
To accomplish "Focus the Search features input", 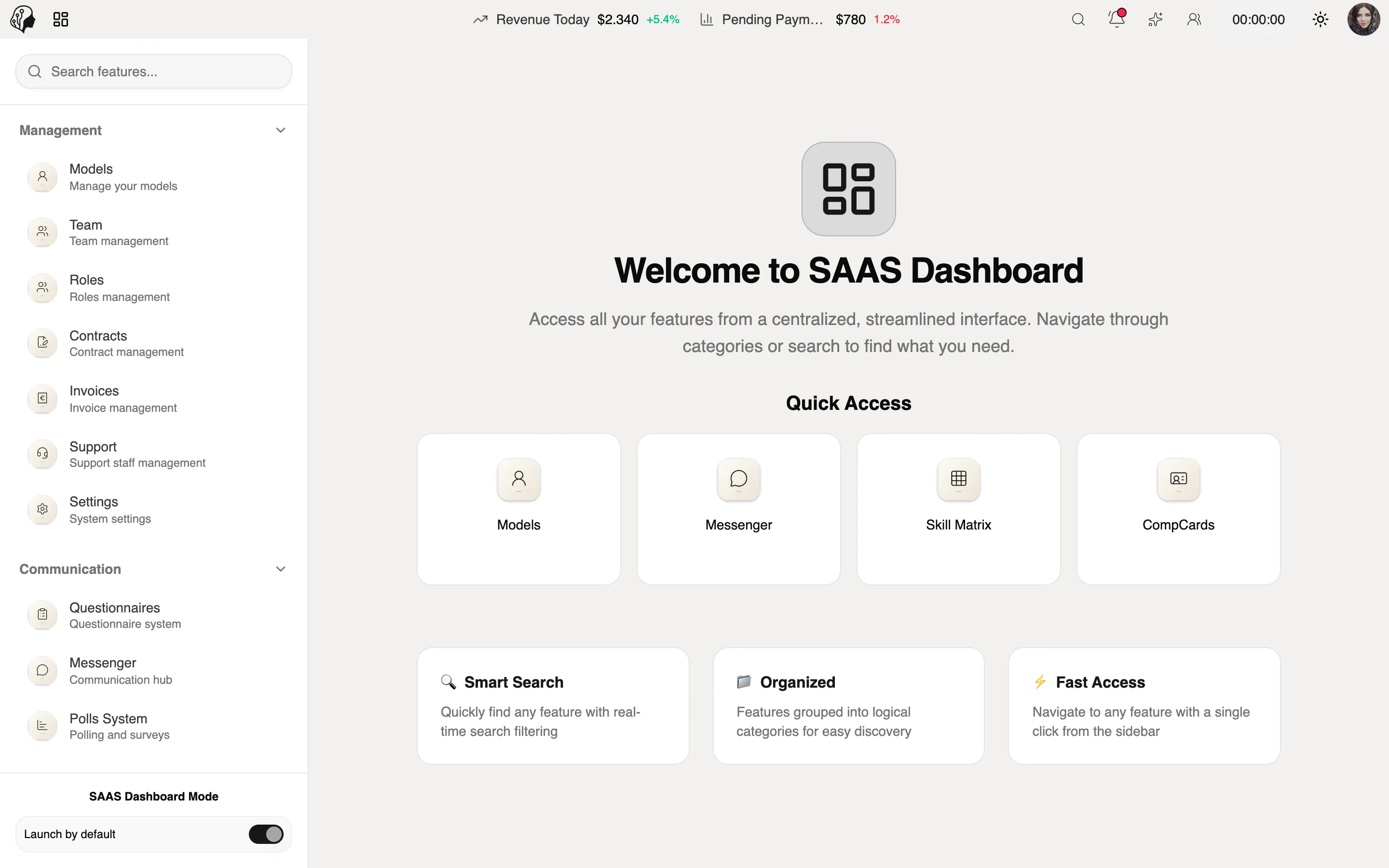I will tap(154, 71).
